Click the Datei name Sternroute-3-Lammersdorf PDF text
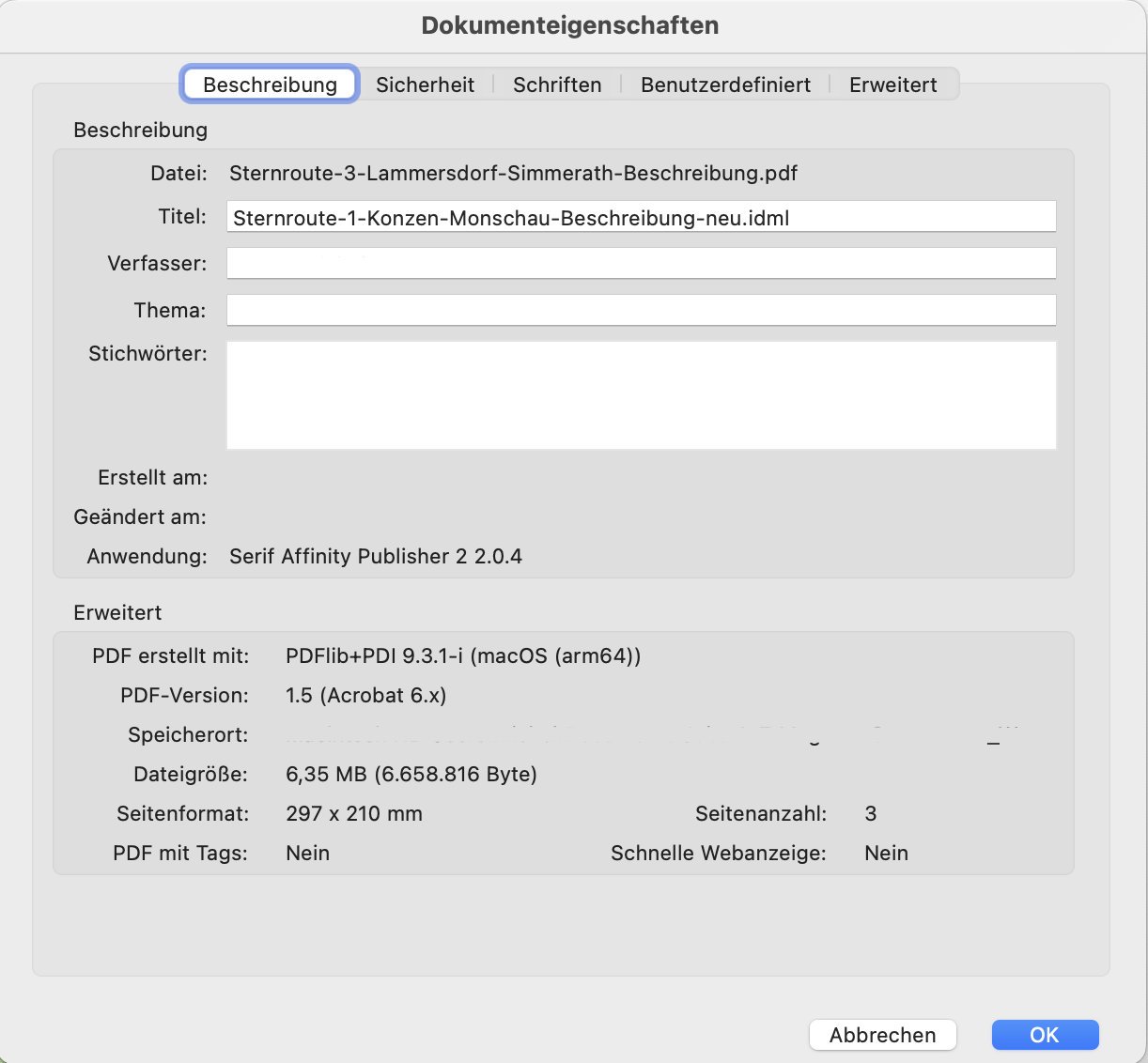Viewport: 1148px width, 1063px height. click(x=513, y=173)
